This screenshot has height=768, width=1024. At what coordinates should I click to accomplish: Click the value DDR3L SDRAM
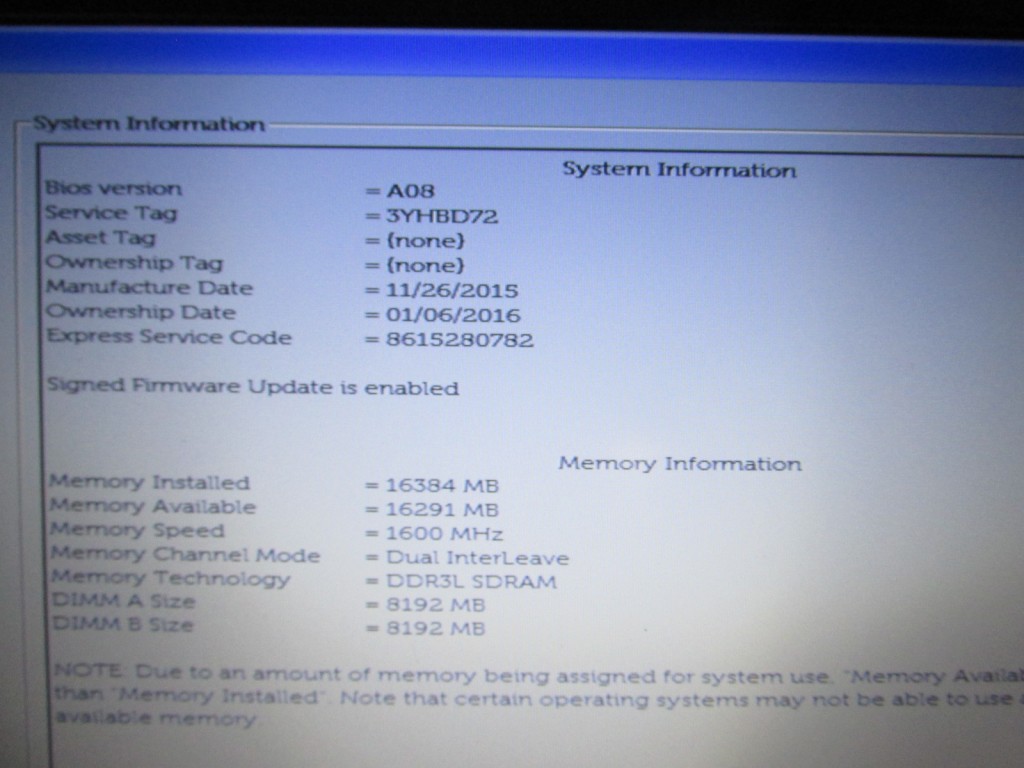[472, 581]
